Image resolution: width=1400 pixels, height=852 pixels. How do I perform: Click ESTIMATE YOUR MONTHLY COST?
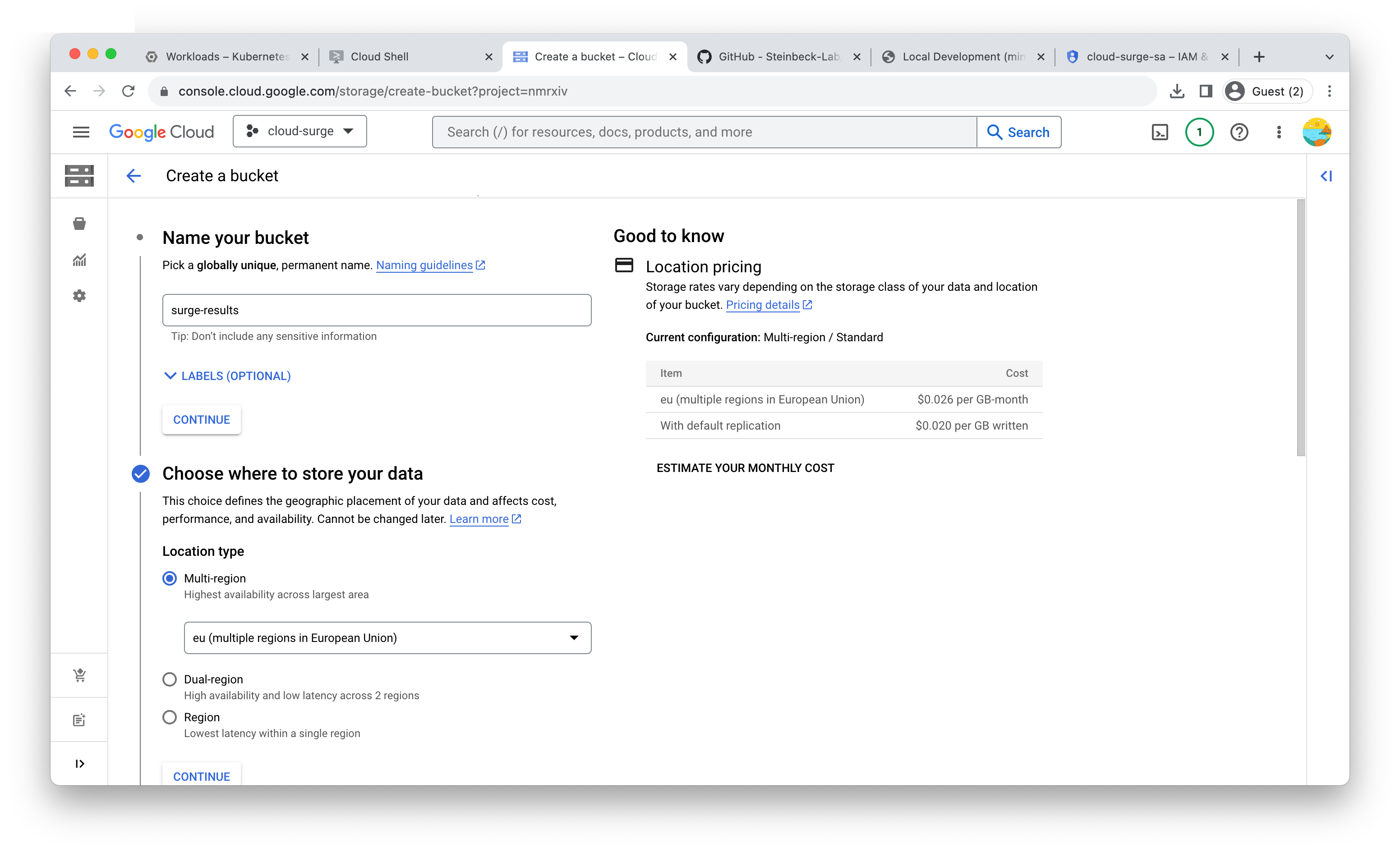pos(745,468)
